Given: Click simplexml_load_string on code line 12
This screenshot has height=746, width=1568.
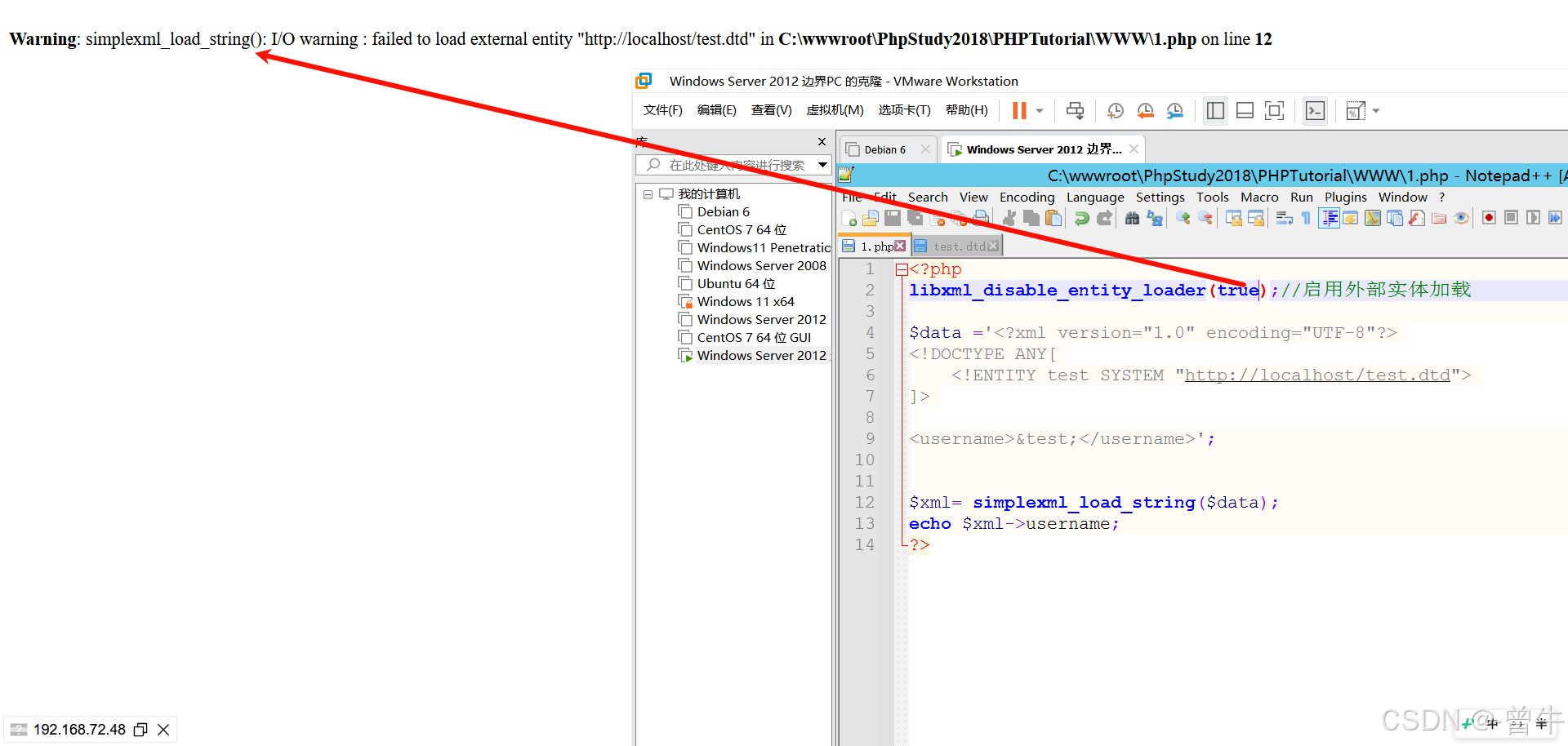Looking at the screenshot, I should [1084, 503].
